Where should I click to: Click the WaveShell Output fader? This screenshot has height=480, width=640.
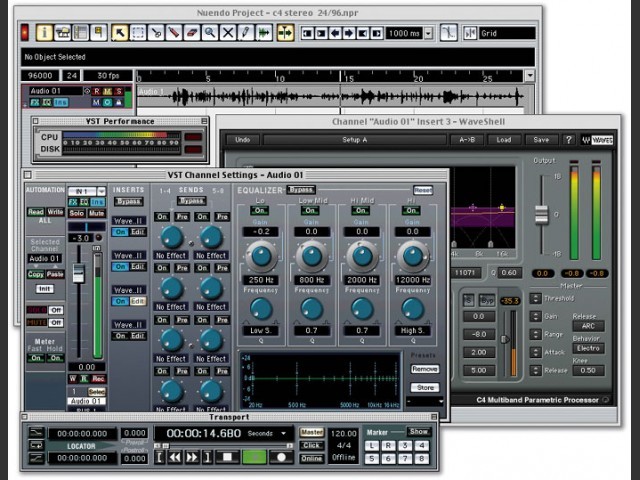542,214
